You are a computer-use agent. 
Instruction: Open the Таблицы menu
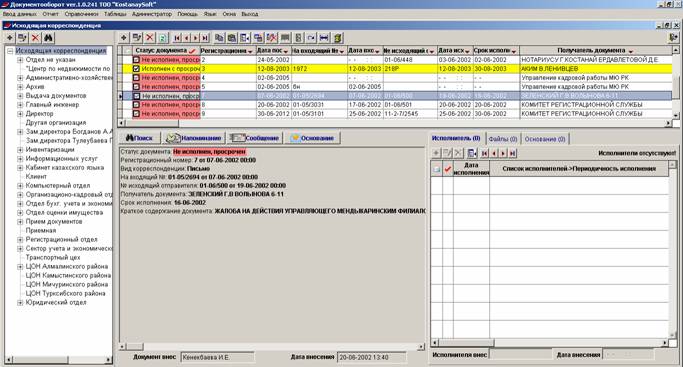pyautogui.click(x=115, y=14)
